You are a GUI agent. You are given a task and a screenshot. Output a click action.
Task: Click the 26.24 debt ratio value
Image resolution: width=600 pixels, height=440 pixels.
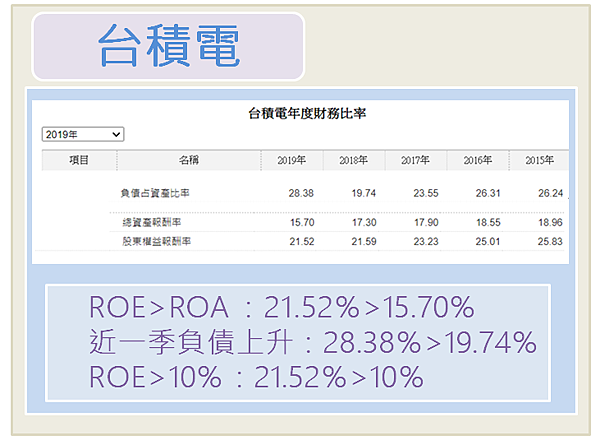(x=550, y=193)
